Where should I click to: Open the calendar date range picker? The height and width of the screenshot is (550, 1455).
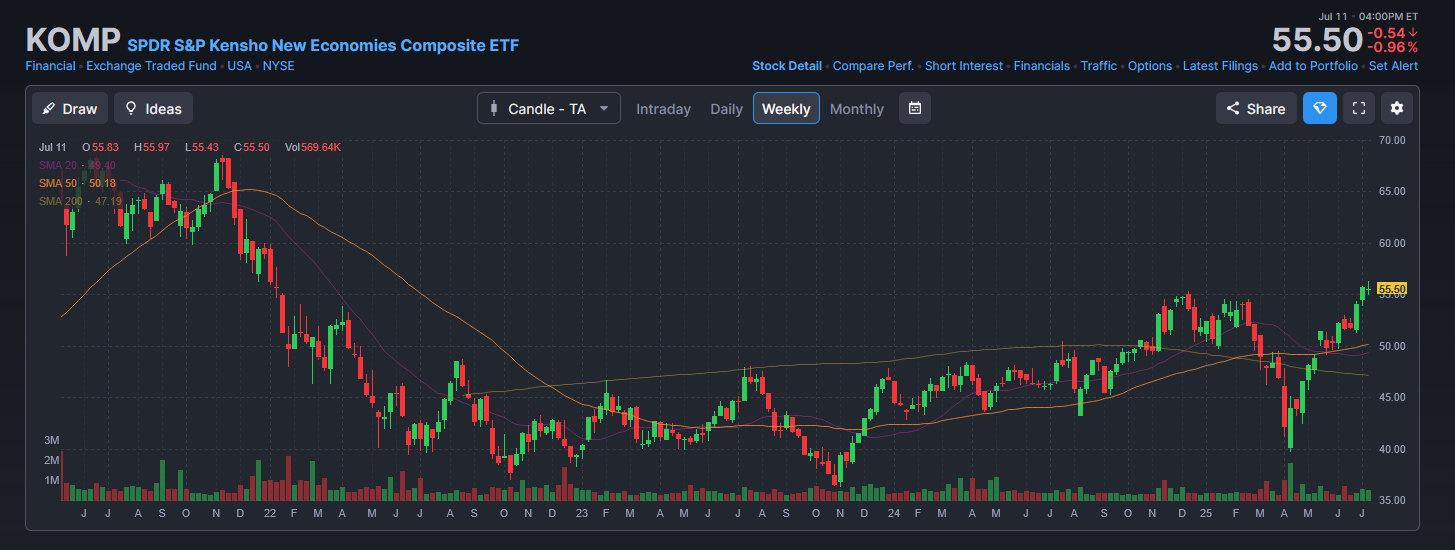tap(915, 108)
